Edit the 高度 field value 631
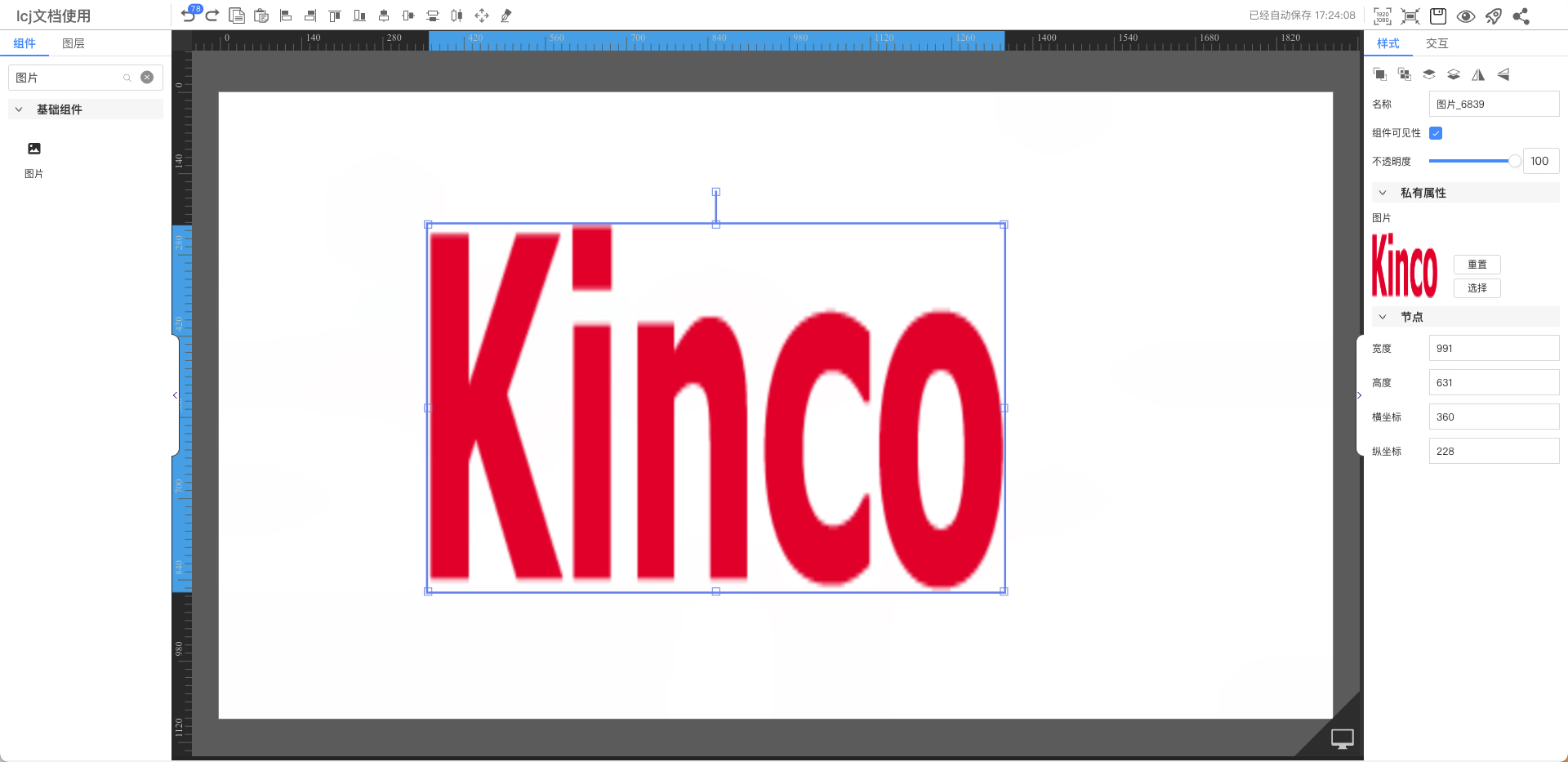The width and height of the screenshot is (1568, 762). [1494, 382]
